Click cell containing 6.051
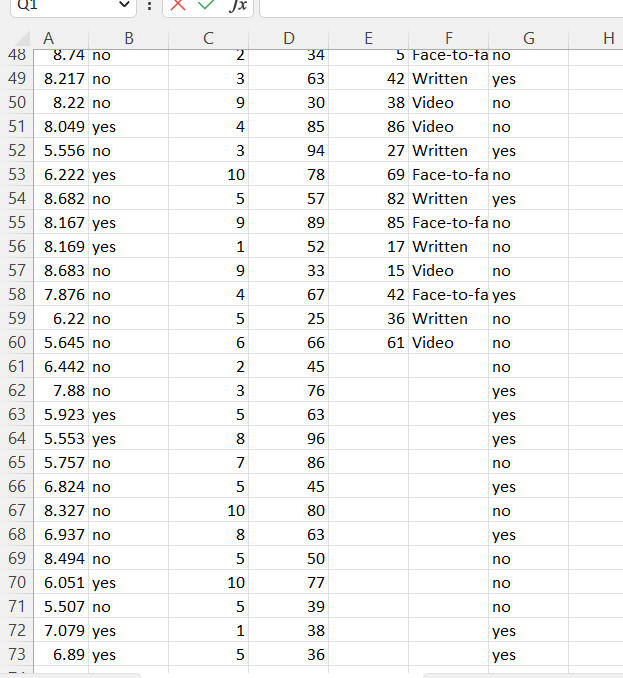Viewport: 623px width, 678px height. [61, 582]
